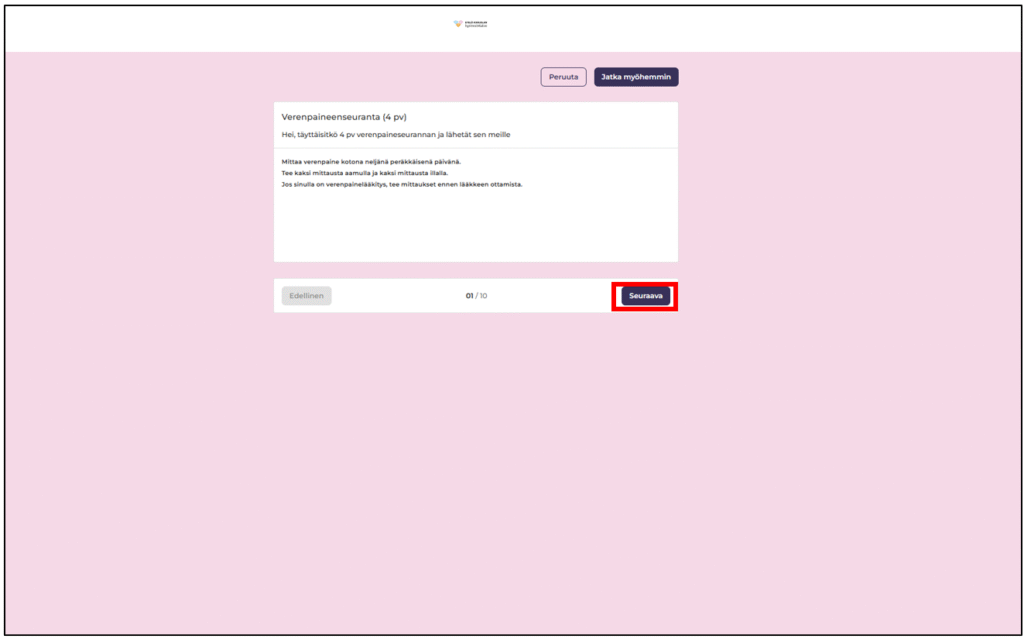Click the current page number 01
Image resolution: width=1024 pixels, height=639 pixels.
pos(469,296)
